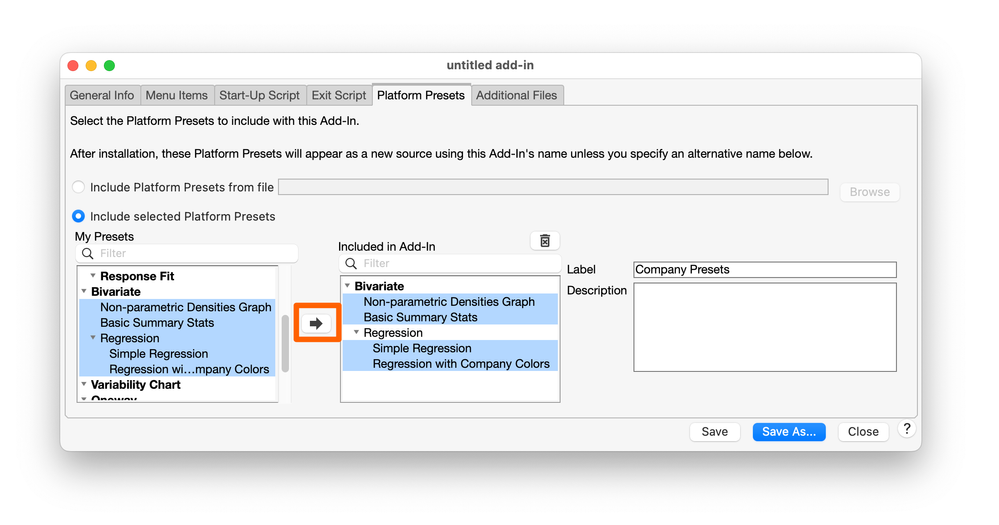The image size is (999, 525).
Task: Collapse Regression group in Included list
Action: point(356,332)
